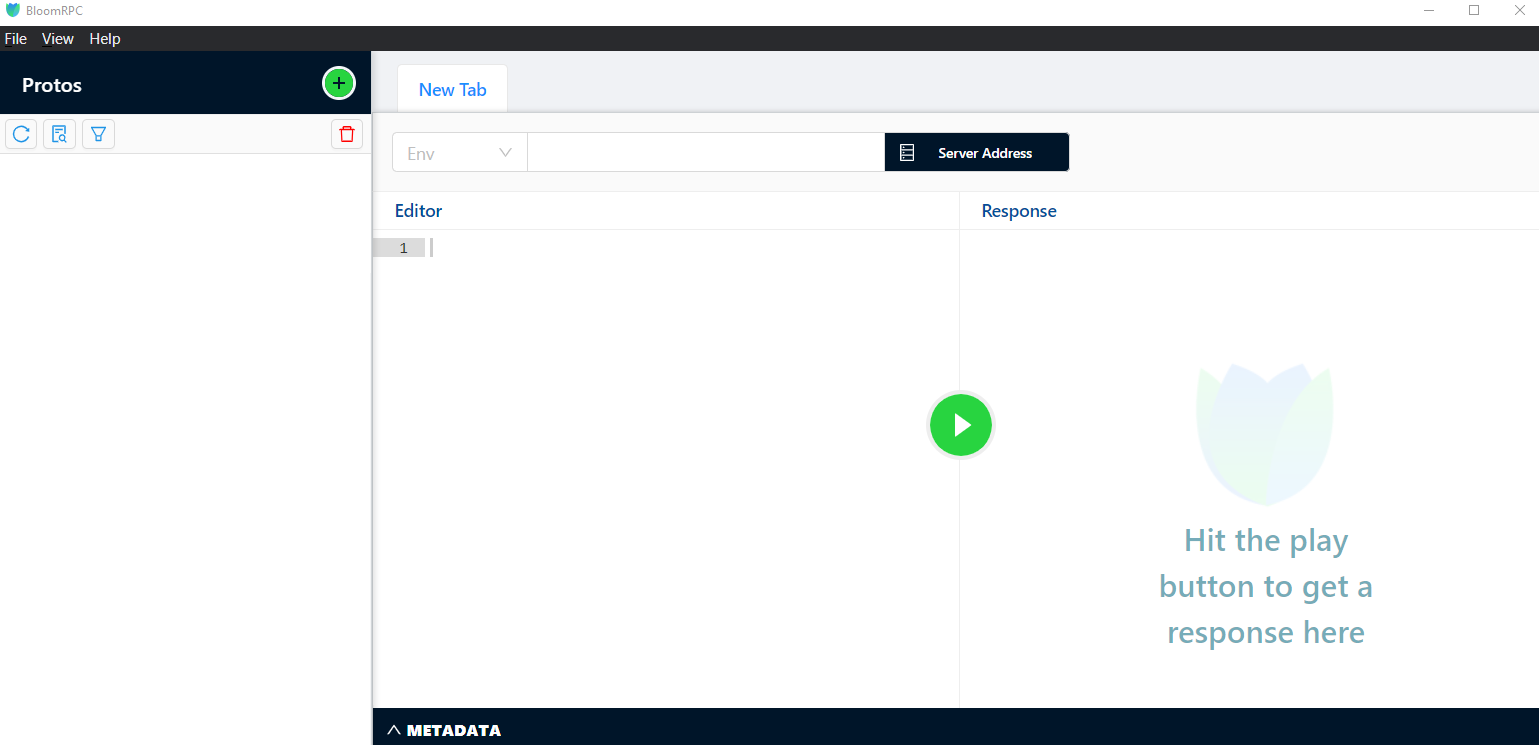
Task: Switch to the New Tab
Action: click(x=452, y=88)
